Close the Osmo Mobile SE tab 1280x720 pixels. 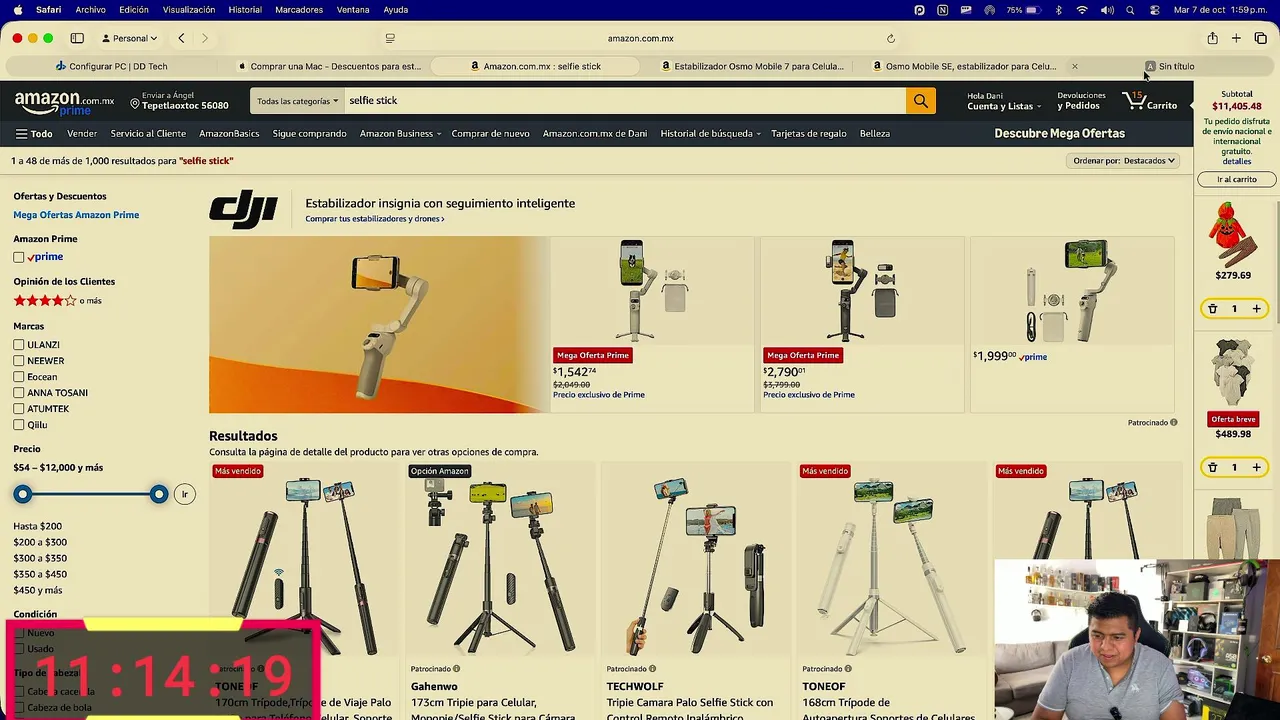1074,67
